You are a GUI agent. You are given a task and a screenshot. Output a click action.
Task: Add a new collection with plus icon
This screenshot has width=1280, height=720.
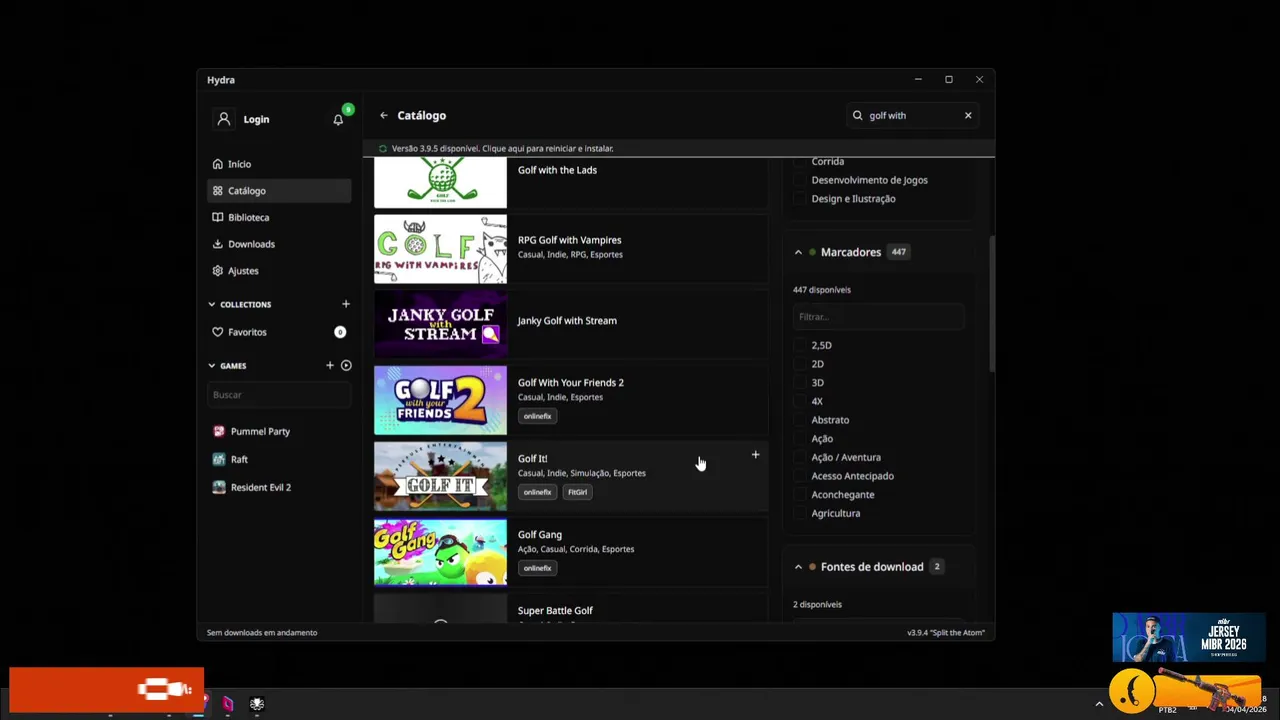coord(346,304)
